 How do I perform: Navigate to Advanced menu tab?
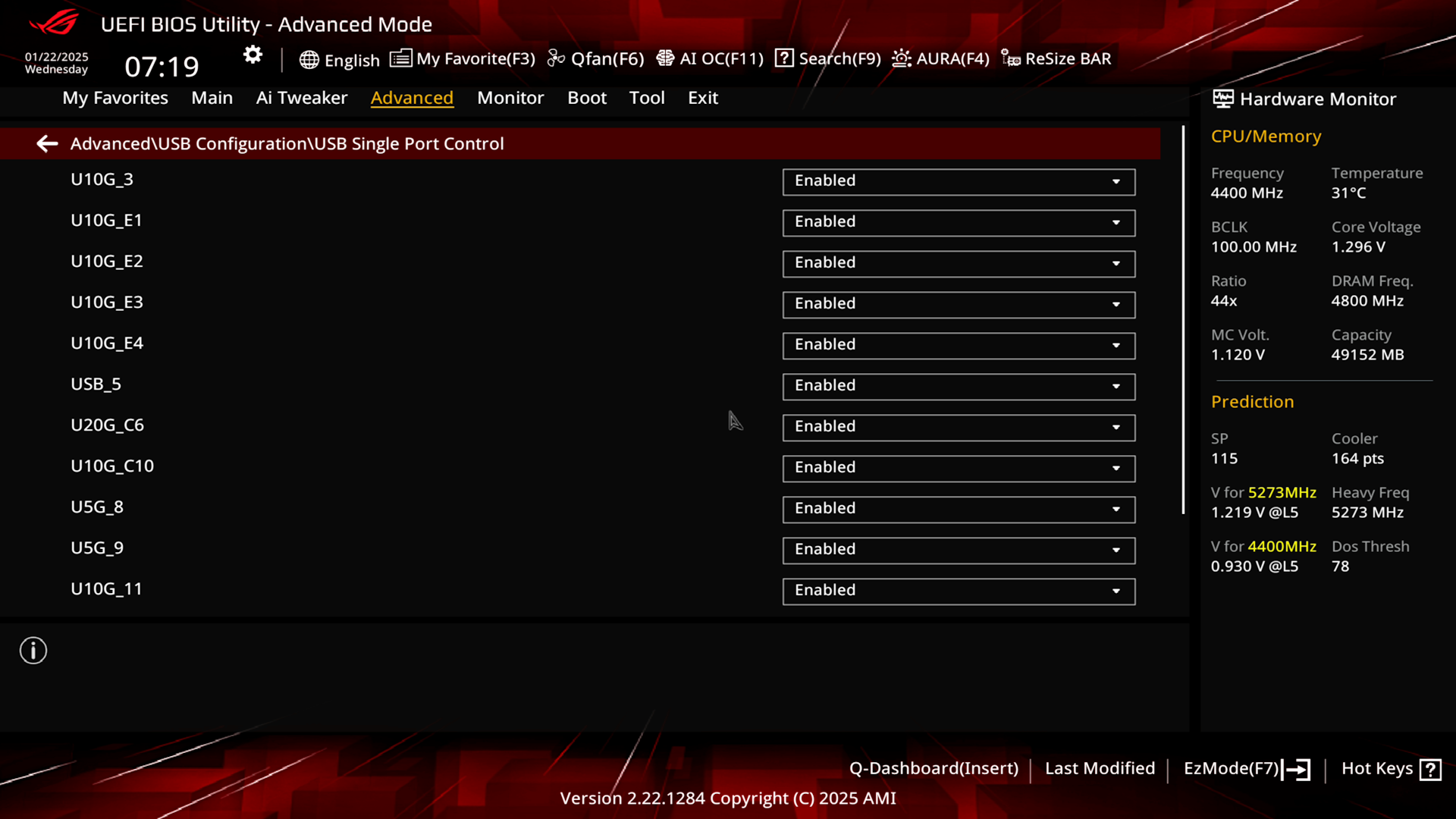(x=412, y=97)
